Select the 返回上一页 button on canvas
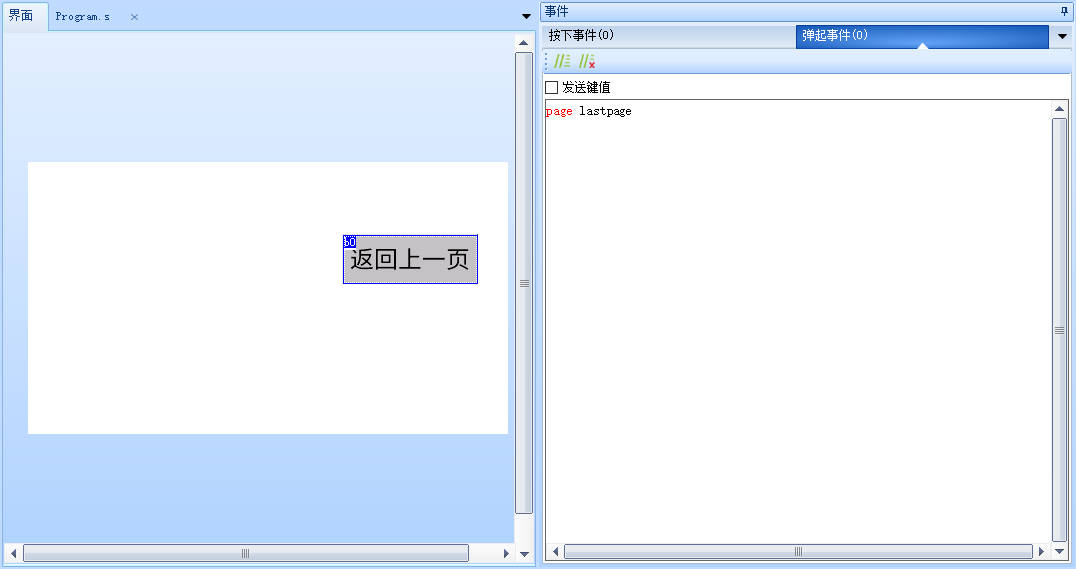1076x569 pixels. point(410,260)
